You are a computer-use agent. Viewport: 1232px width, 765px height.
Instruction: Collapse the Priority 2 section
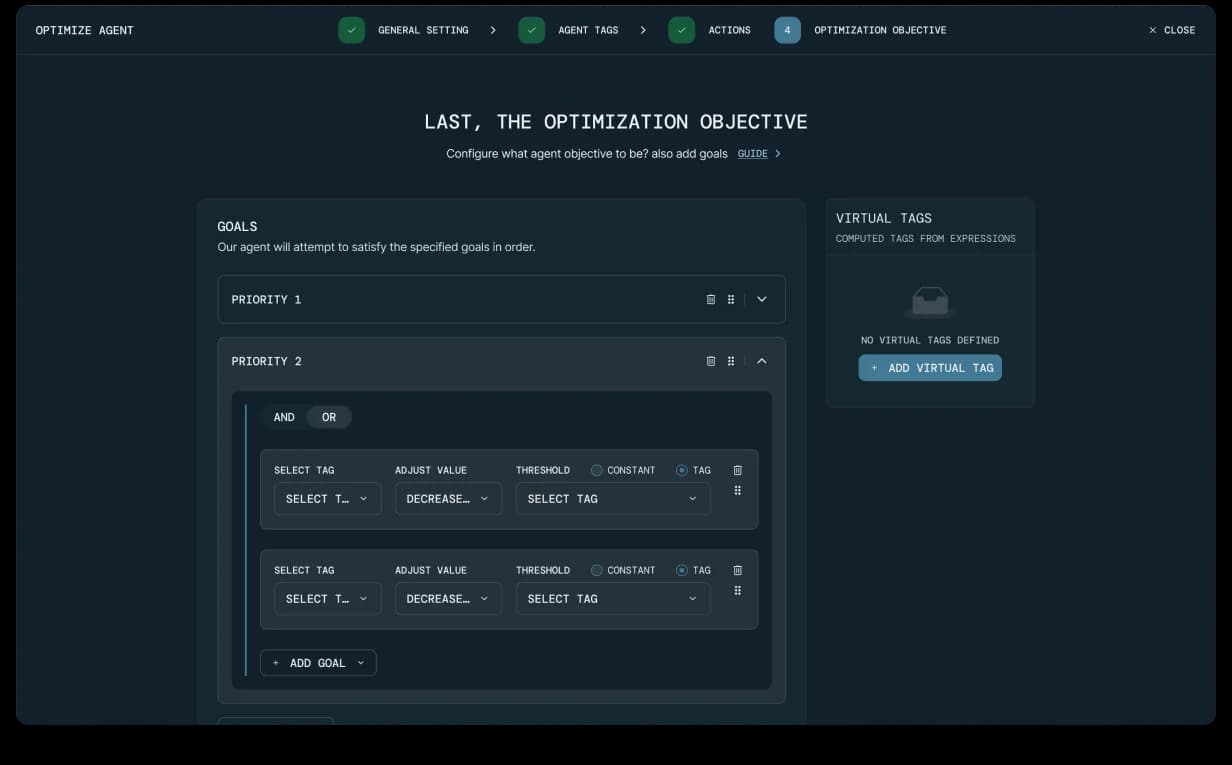762,361
